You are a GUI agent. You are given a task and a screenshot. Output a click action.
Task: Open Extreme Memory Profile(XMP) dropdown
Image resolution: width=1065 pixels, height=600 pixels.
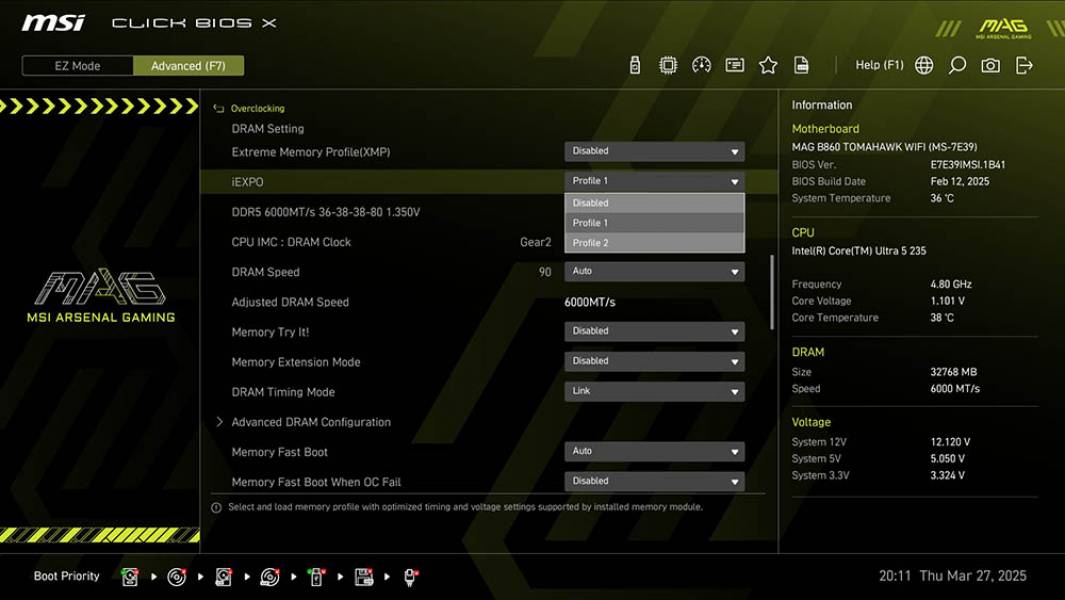[654, 152]
